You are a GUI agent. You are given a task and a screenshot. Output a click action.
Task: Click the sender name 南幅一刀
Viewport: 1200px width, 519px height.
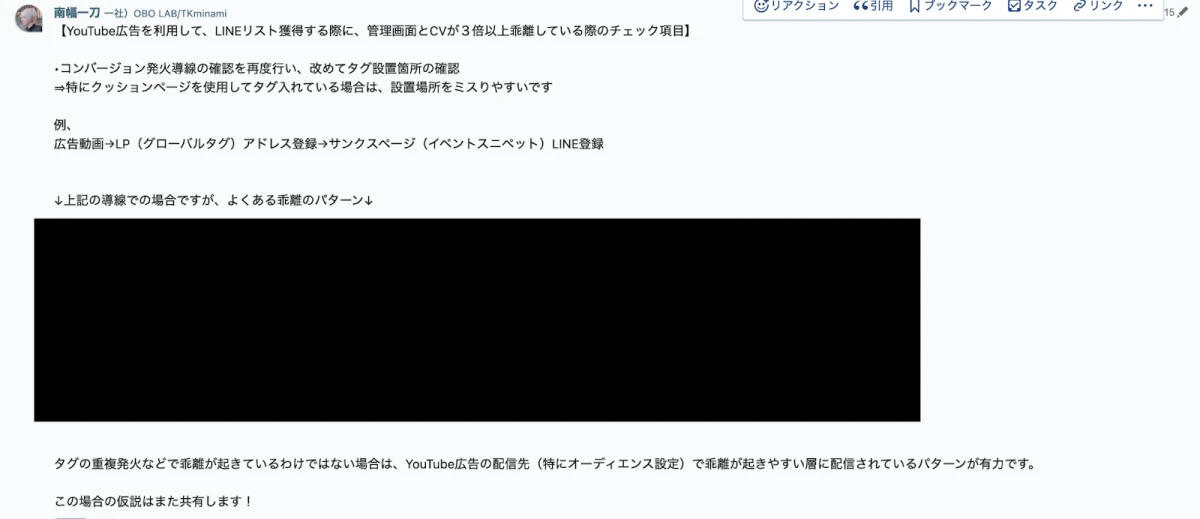(x=77, y=12)
